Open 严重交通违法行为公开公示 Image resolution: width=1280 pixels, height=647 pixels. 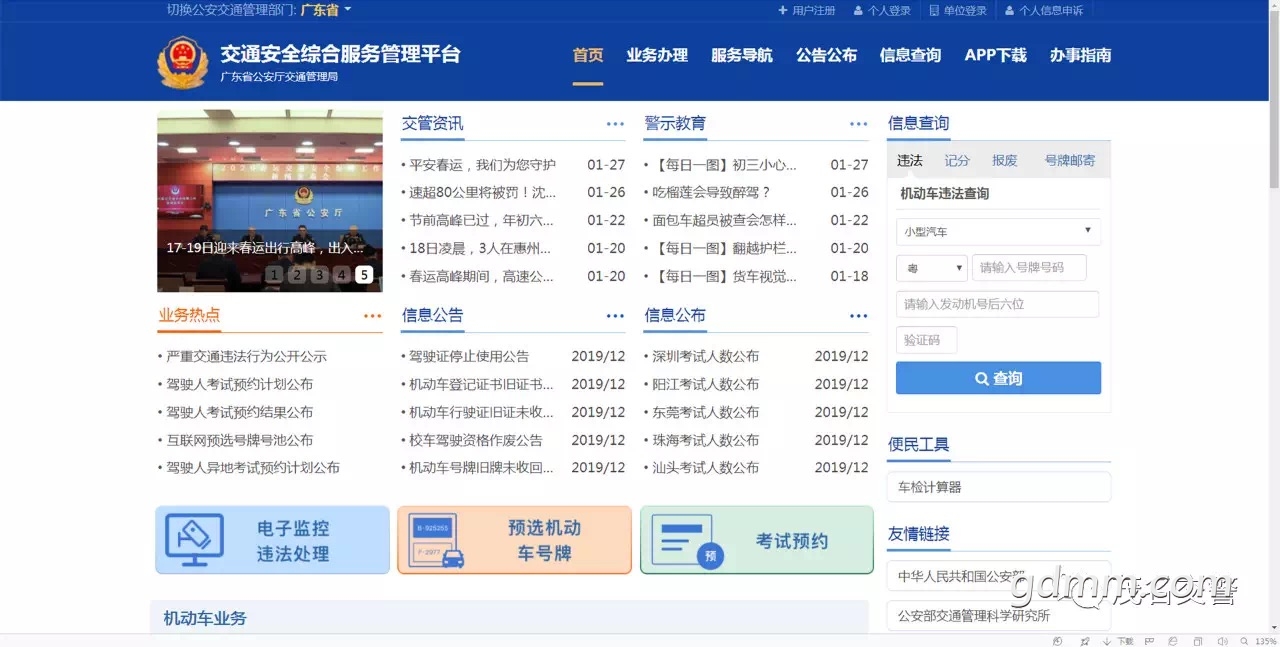[x=246, y=356]
